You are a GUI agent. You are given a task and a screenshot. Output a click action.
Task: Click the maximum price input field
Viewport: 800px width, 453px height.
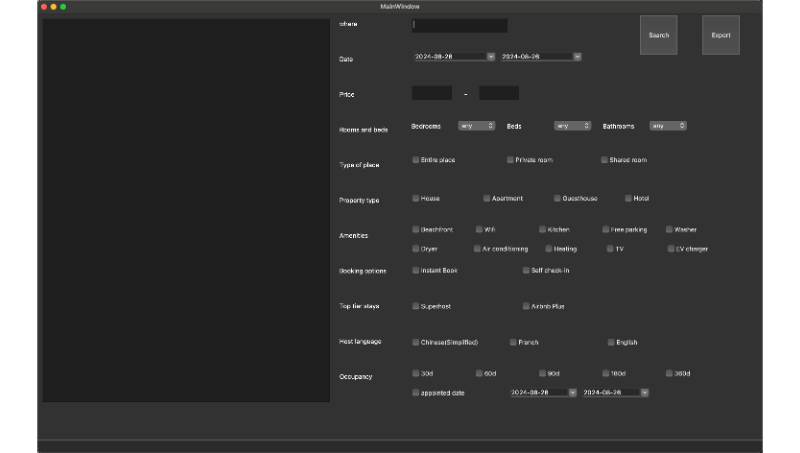tap(498, 93)
